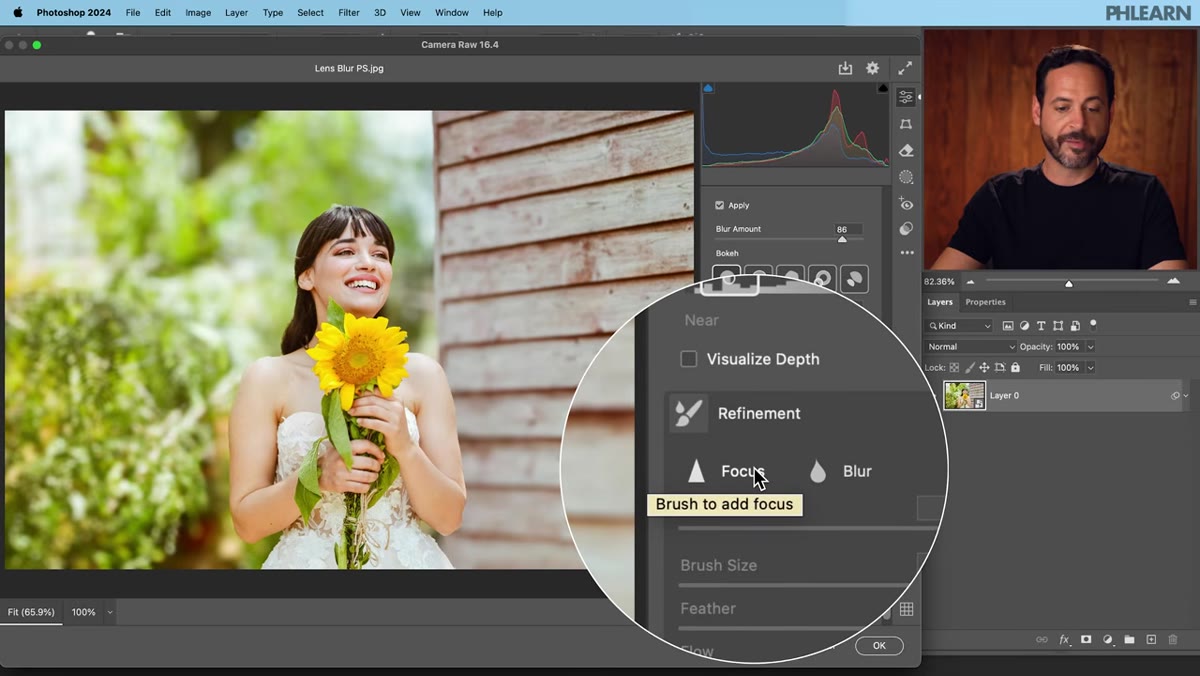
Task: Open the Layer menu
Action: click(237, 13)
